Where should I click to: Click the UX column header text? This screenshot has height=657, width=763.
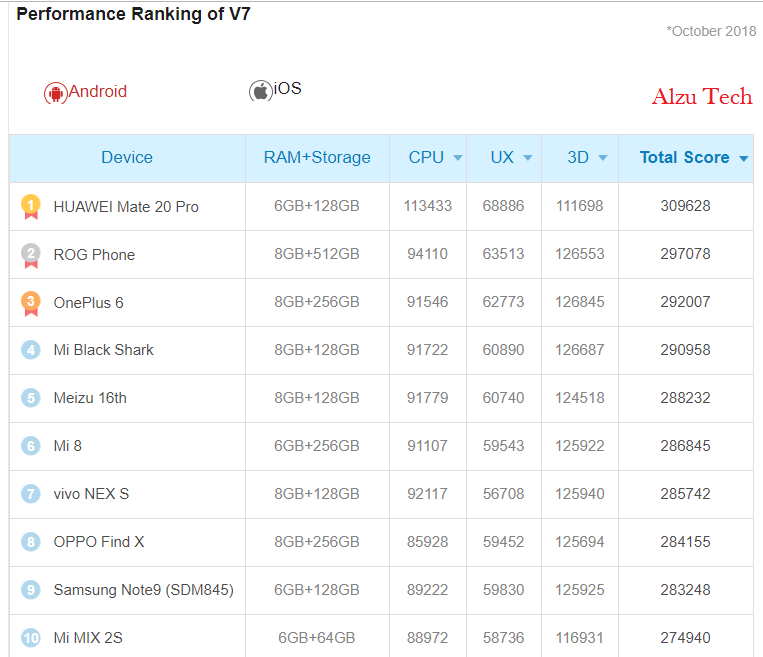click(x=502, y=158)
